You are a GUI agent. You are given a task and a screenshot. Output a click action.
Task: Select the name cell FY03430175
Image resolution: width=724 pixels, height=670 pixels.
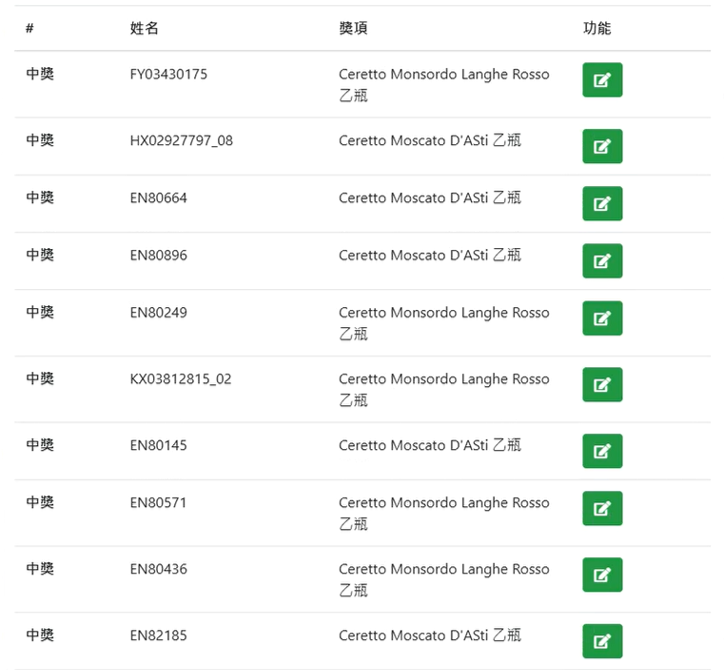(x=169, y=74)
